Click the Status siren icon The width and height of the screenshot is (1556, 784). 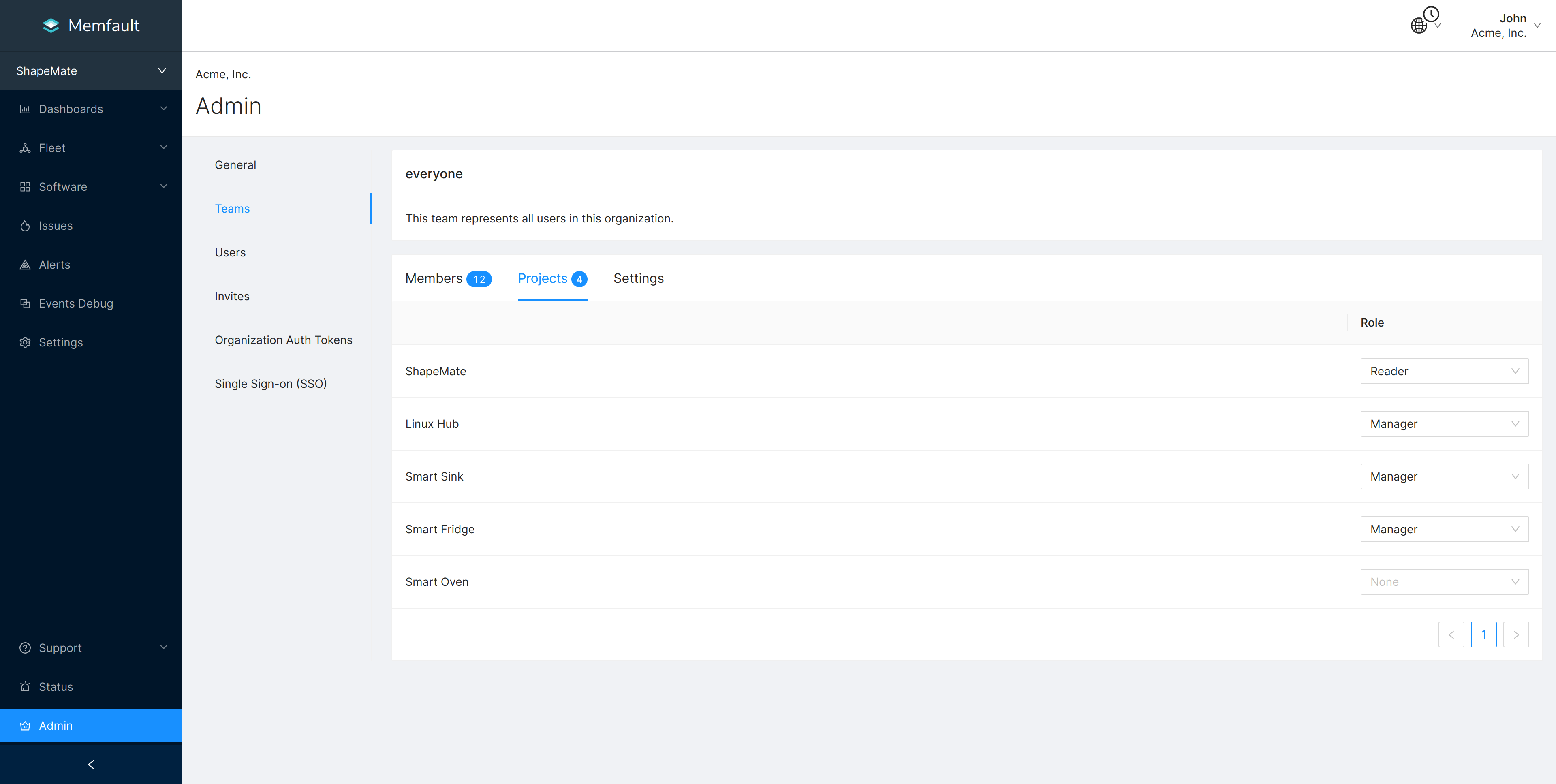click(25, 687)
